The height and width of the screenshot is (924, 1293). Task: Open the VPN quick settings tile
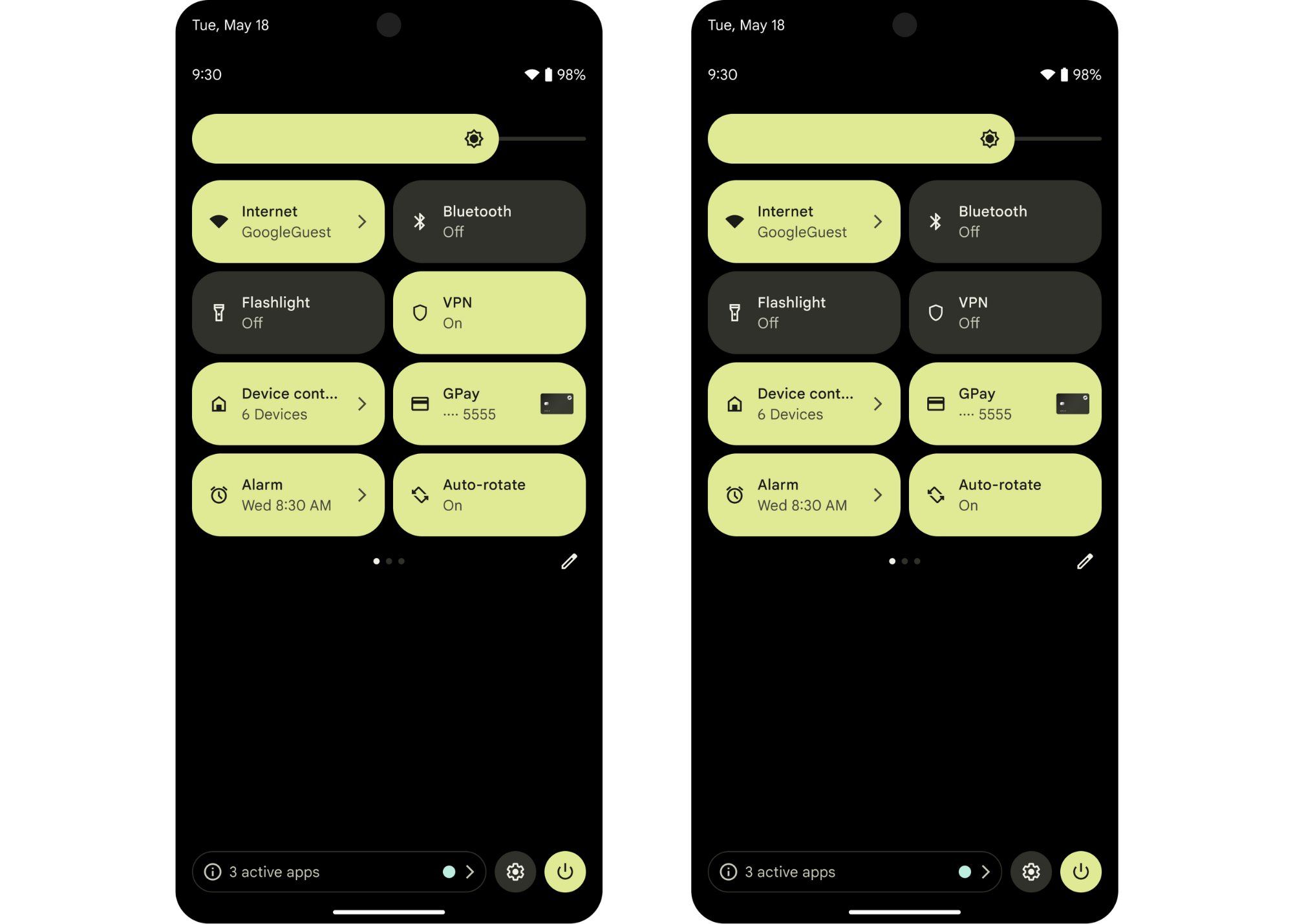[490, 312]
